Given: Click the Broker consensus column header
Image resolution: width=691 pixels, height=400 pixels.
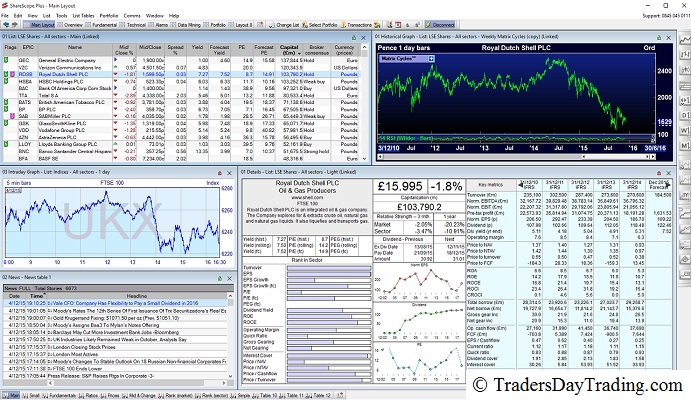Looking at the screenshot, I should coord(316,50).
